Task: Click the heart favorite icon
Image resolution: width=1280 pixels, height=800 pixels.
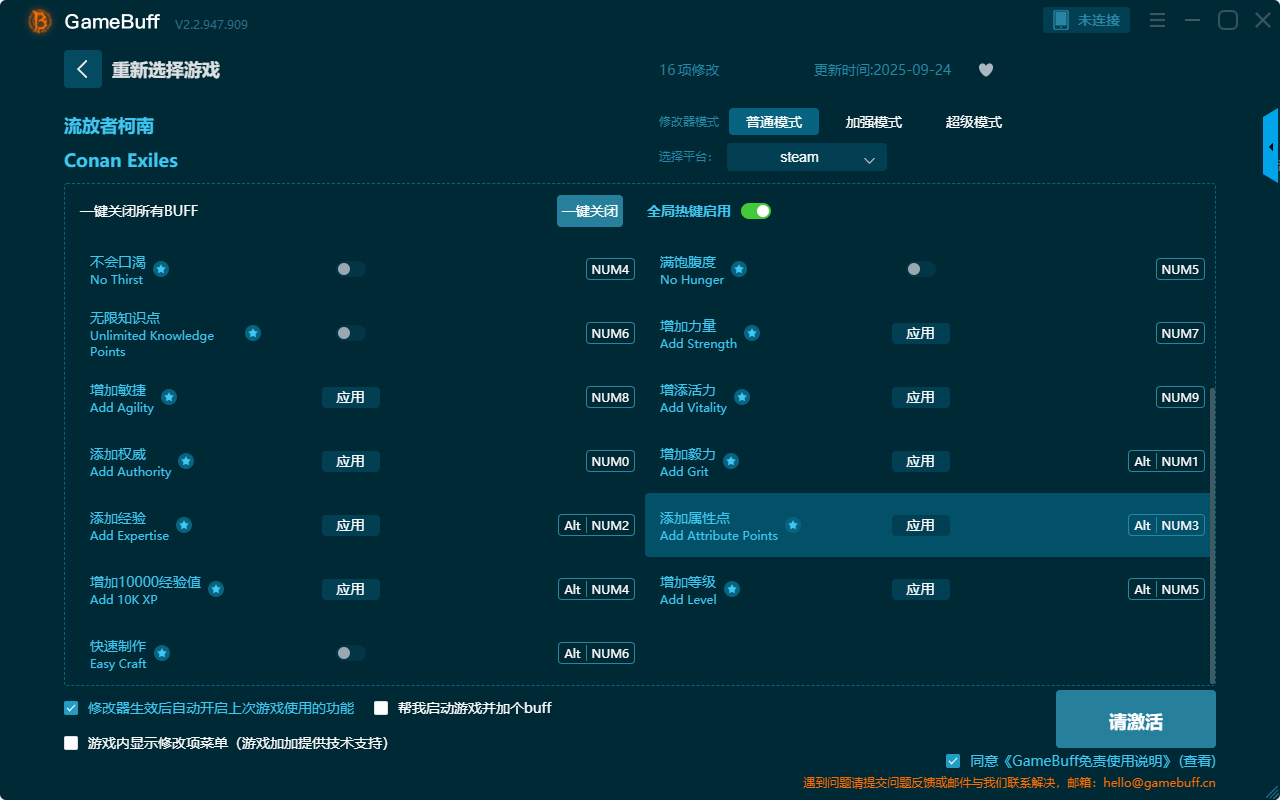Action: click(985, 70)
